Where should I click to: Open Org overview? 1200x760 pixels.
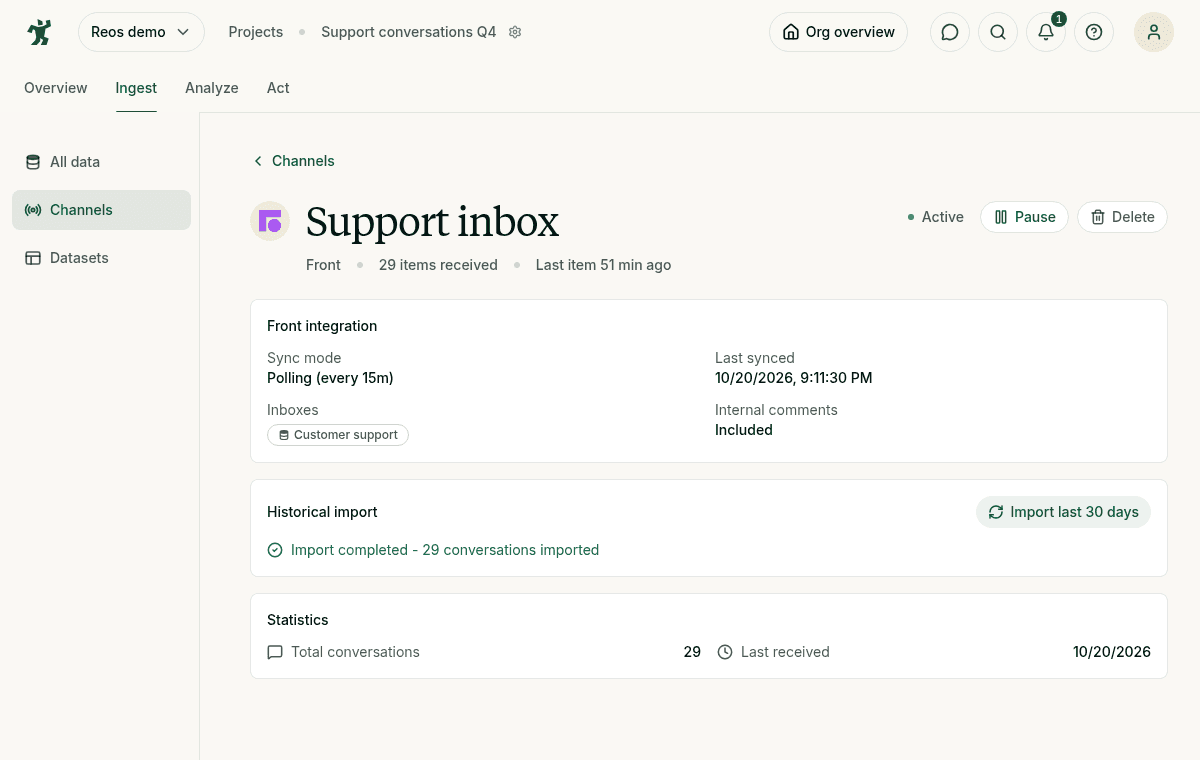(838, 32)
